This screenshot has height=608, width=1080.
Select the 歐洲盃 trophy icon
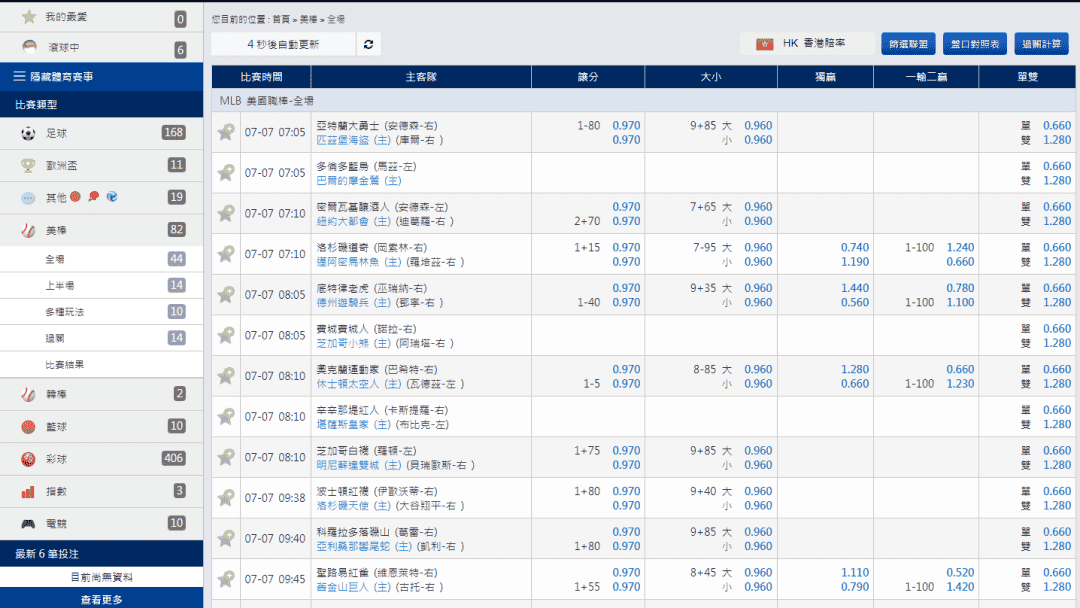click(28, 165)
